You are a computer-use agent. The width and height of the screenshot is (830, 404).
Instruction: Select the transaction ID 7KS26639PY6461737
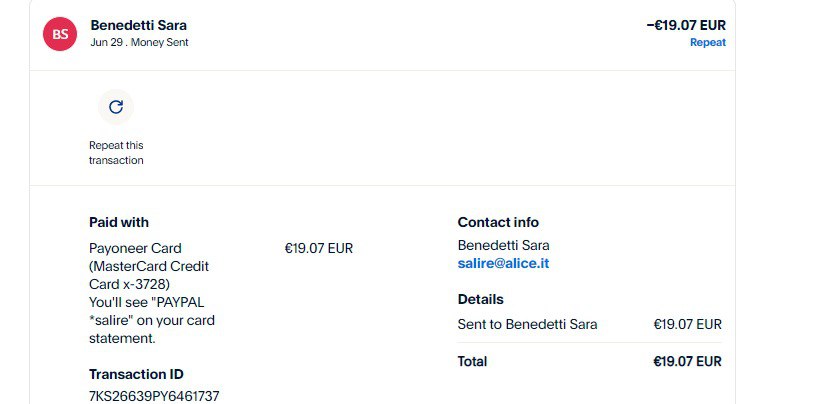(x=154, y=396)
